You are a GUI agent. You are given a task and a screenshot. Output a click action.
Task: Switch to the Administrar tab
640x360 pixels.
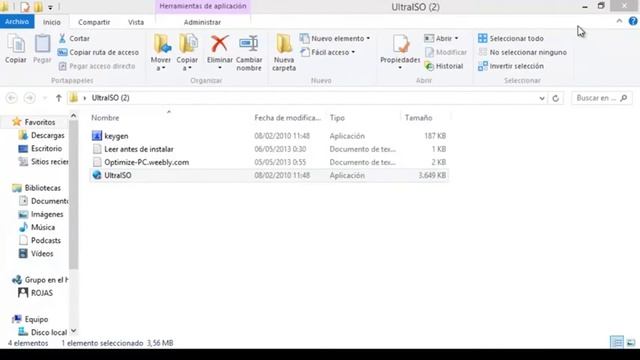(202, 22)
